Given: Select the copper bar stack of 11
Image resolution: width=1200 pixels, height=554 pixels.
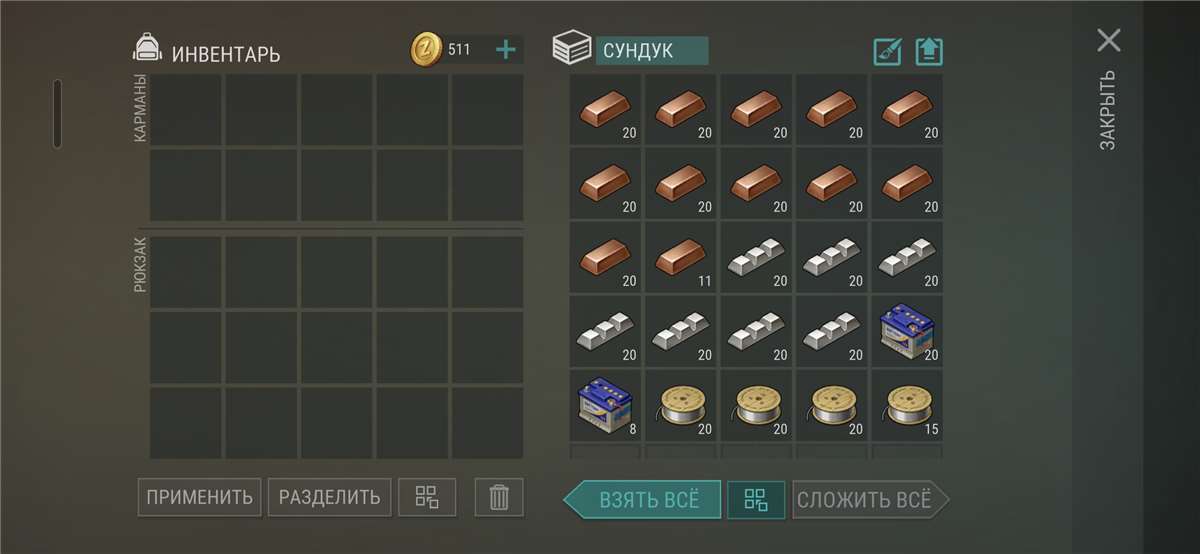Looking at the screenshot, I should coord(681,257).
